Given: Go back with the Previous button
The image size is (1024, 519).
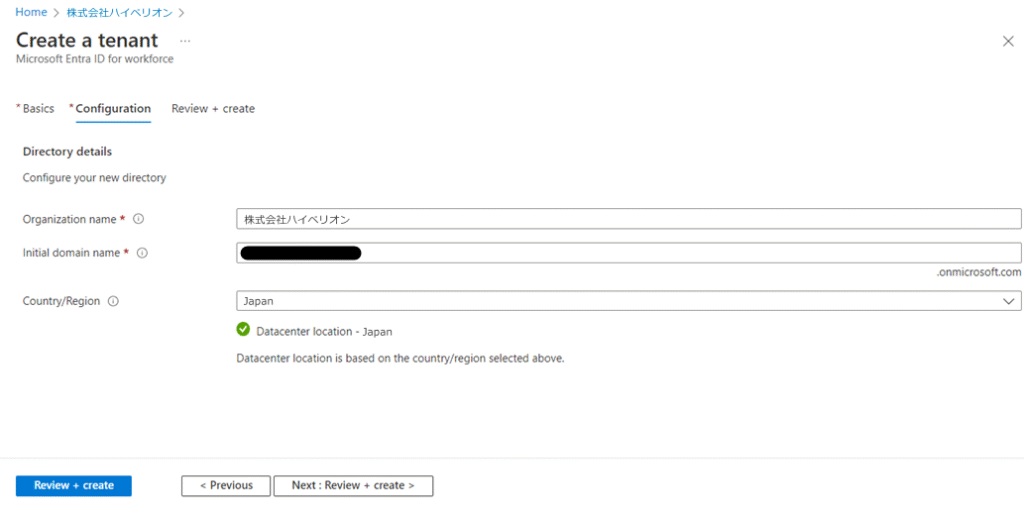Looking at the screenshot, I should [x=225, y=486].
